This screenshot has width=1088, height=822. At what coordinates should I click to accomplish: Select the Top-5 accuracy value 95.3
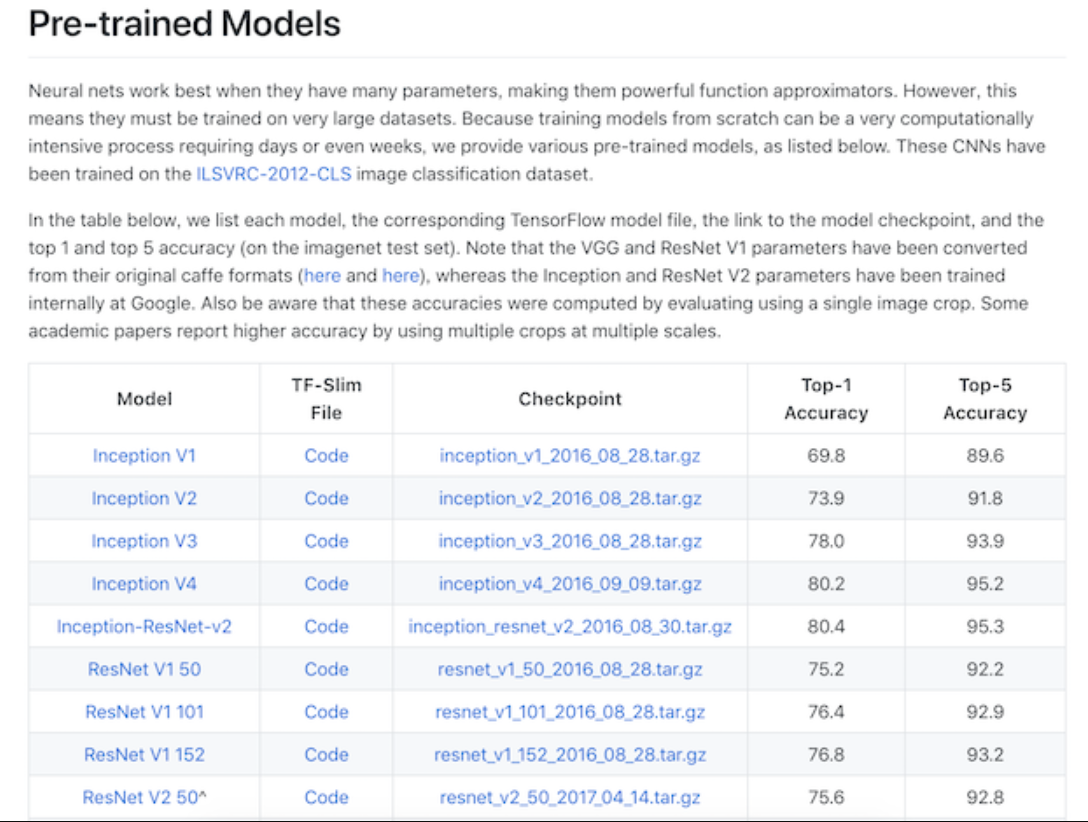point(985,626)
